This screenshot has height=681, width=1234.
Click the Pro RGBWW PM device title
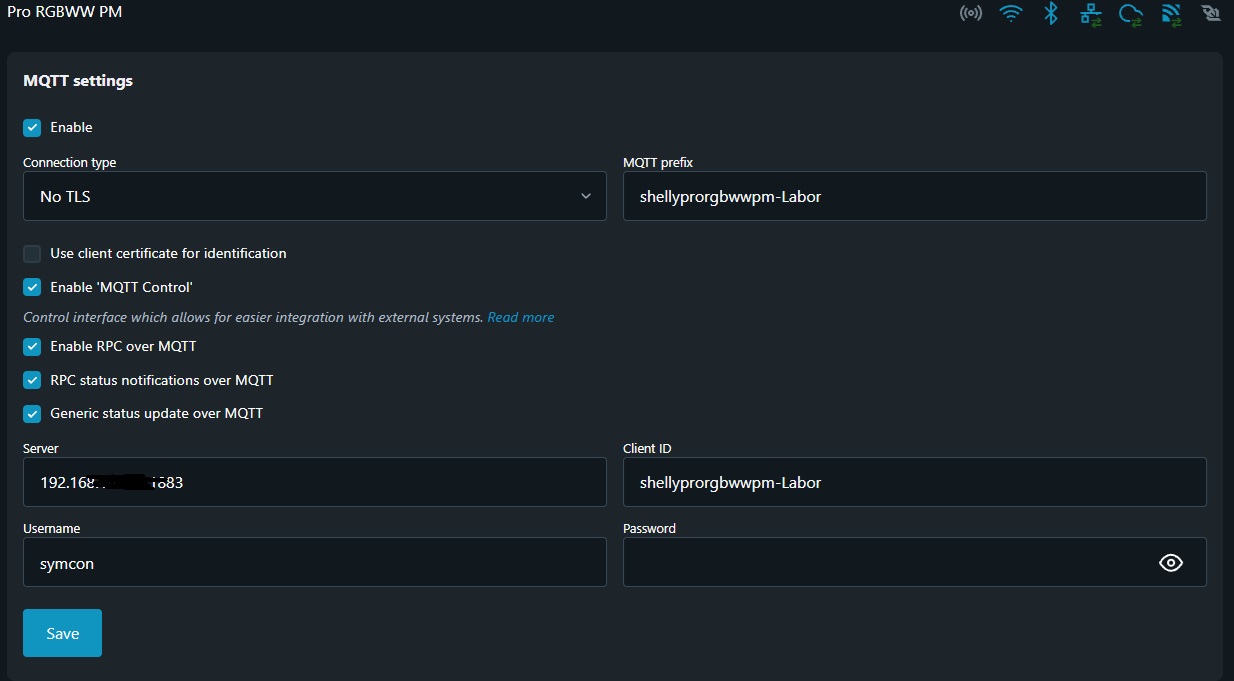pyautogui.click(x=65, y=12)
